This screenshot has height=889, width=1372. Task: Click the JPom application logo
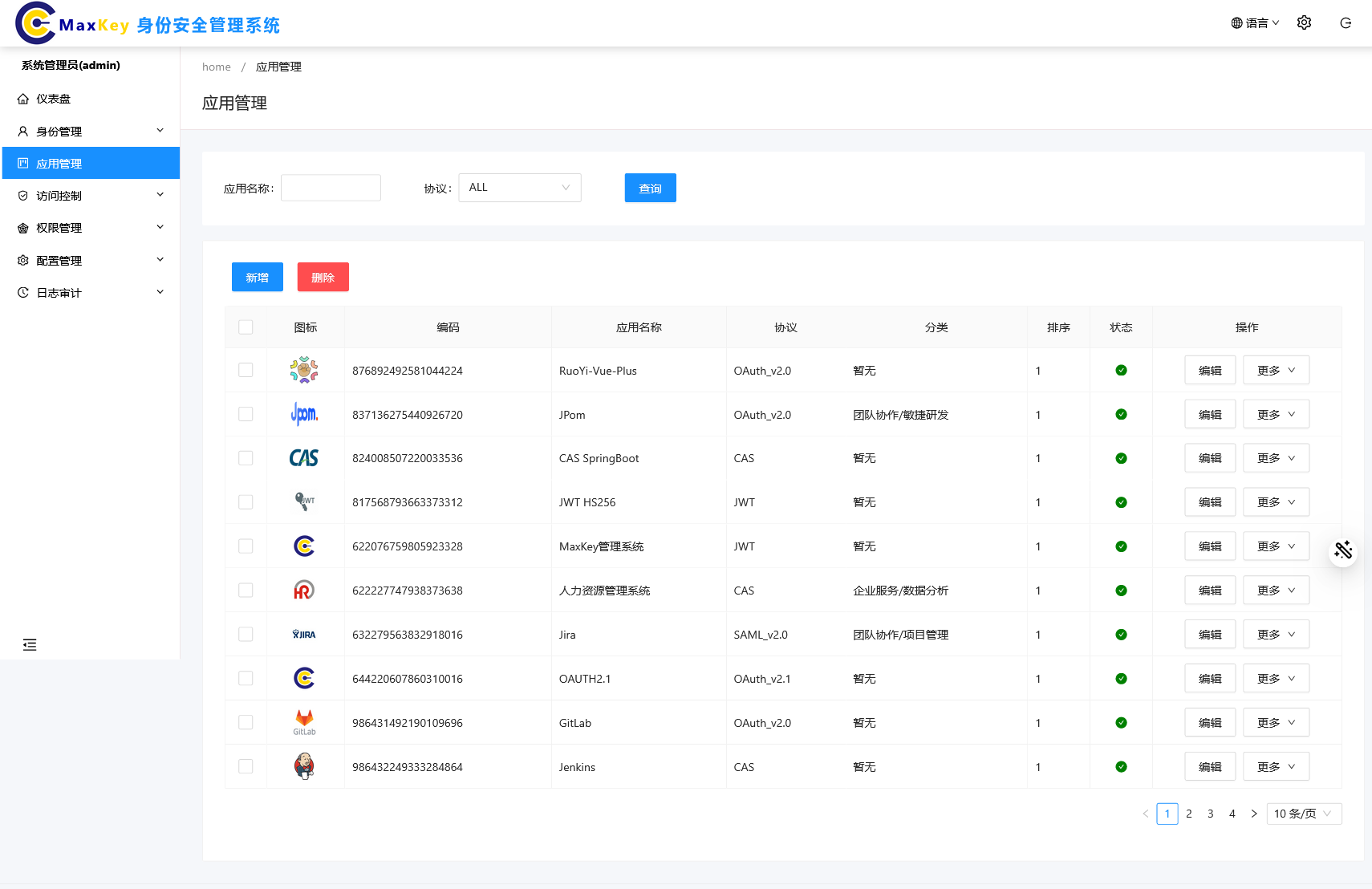pyautogui.click(x=304, y=414)
